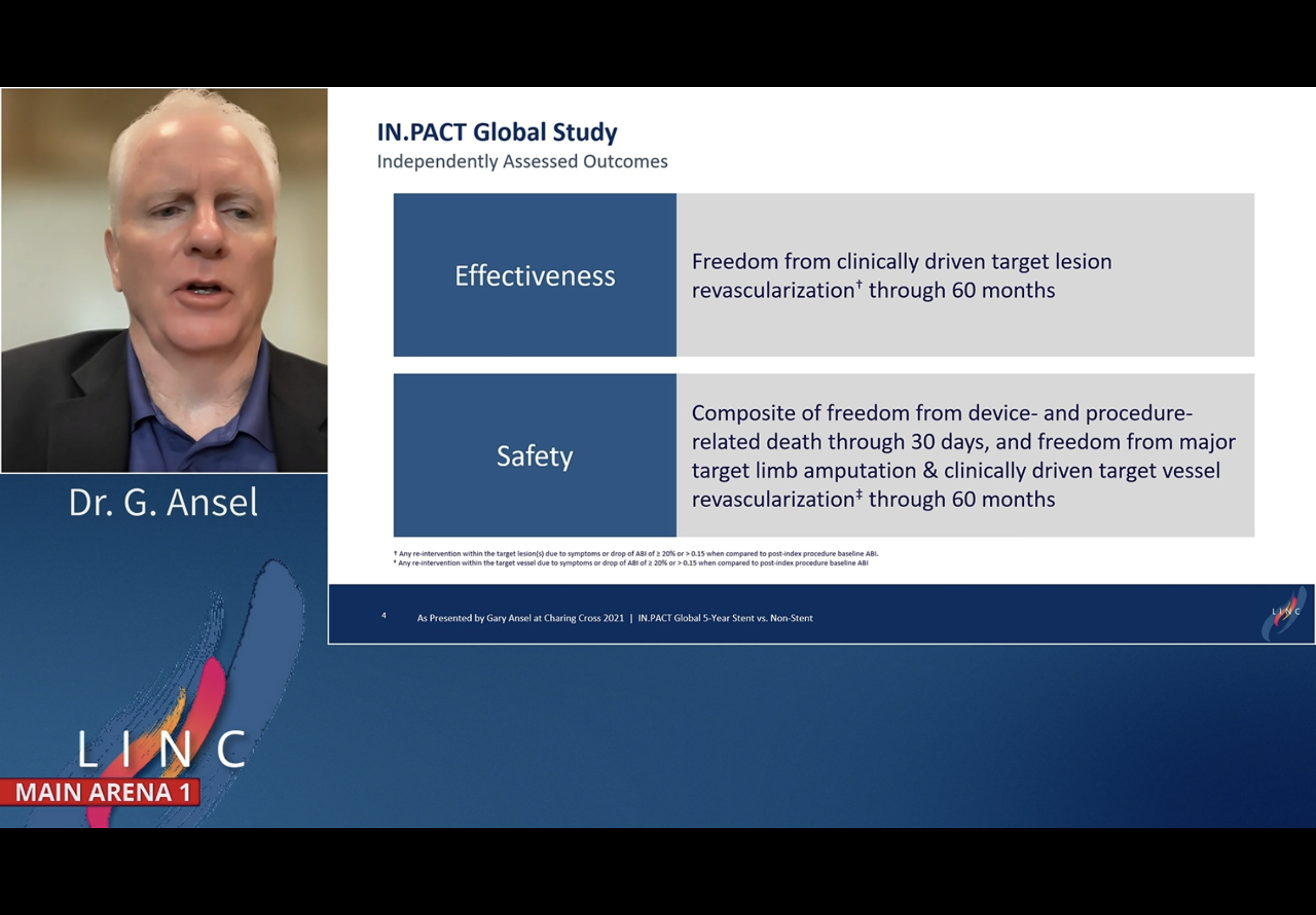Click the large LINC logo text
Image resolution: width=1316 pixels, height=915 pixels.
(x=162, y=749)
